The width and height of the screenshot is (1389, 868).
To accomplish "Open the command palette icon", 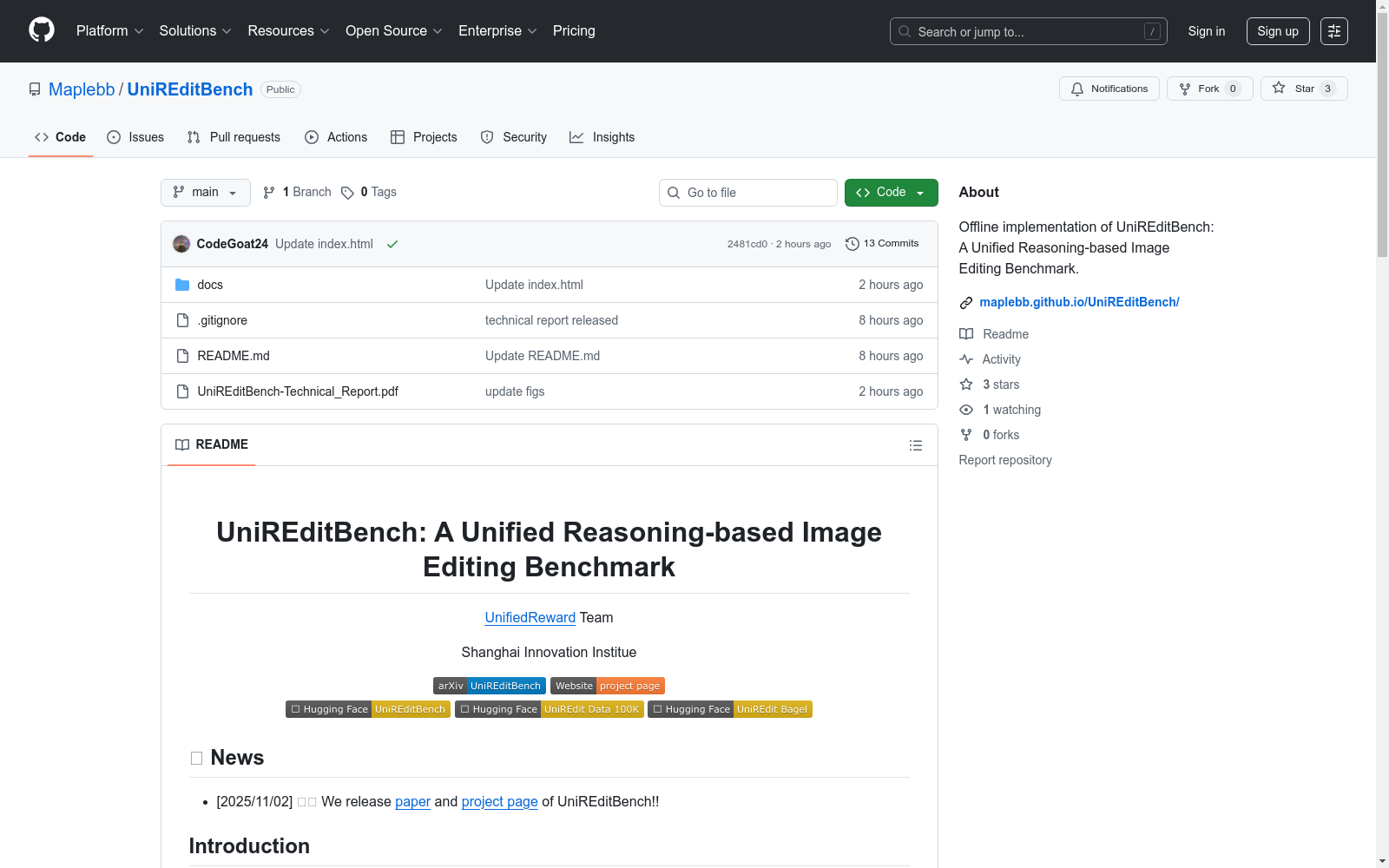I will 1334,31.
